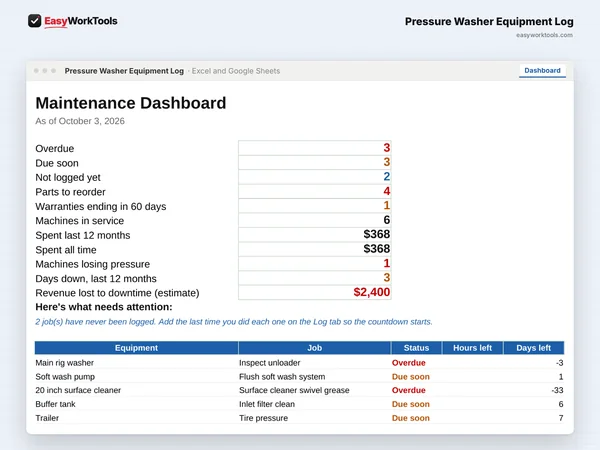Click 'Here's what needs attention:' label
The height and width of the screenshot is (450, 600).
(x=104, y=307)
